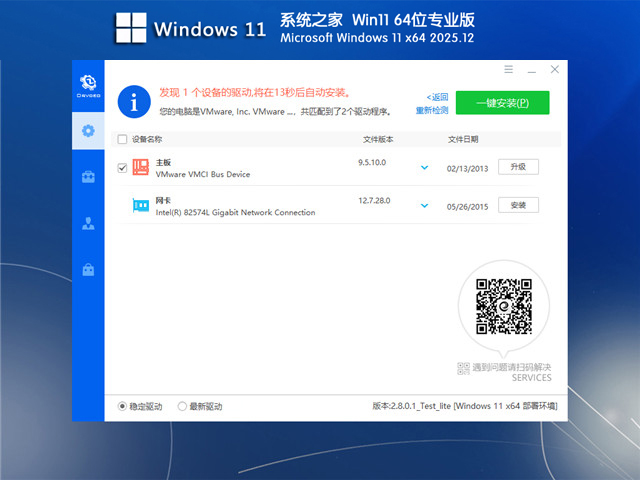Select the 最新驱动 radio option
640x480 pixels.
pos(182,406)
